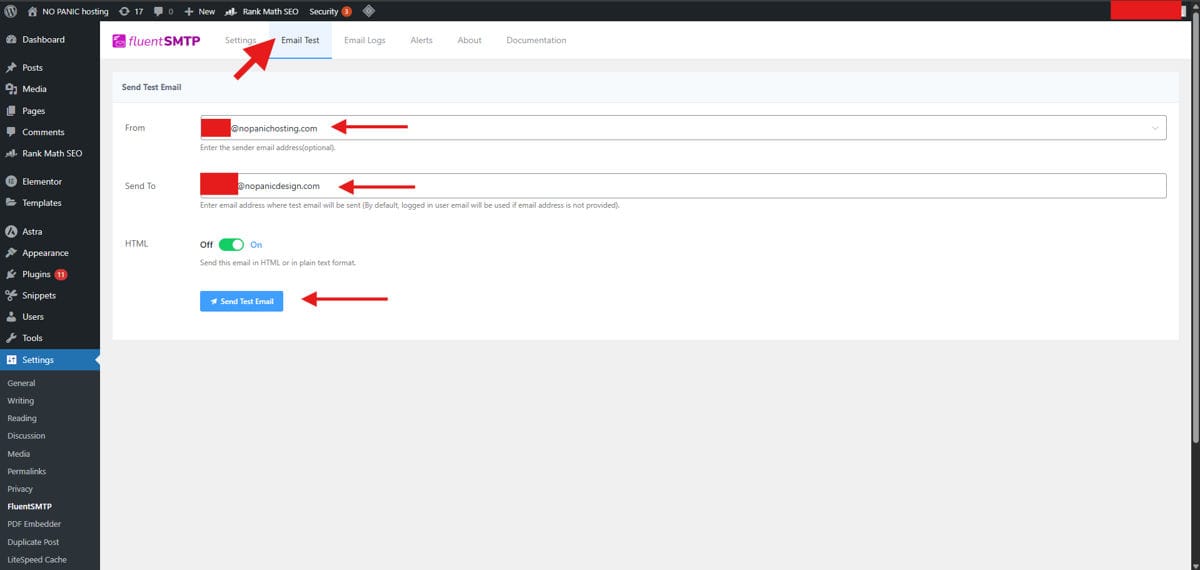Check the 17 pending updates icon
The image size is (1200, 570).
[x=131, y=11]
